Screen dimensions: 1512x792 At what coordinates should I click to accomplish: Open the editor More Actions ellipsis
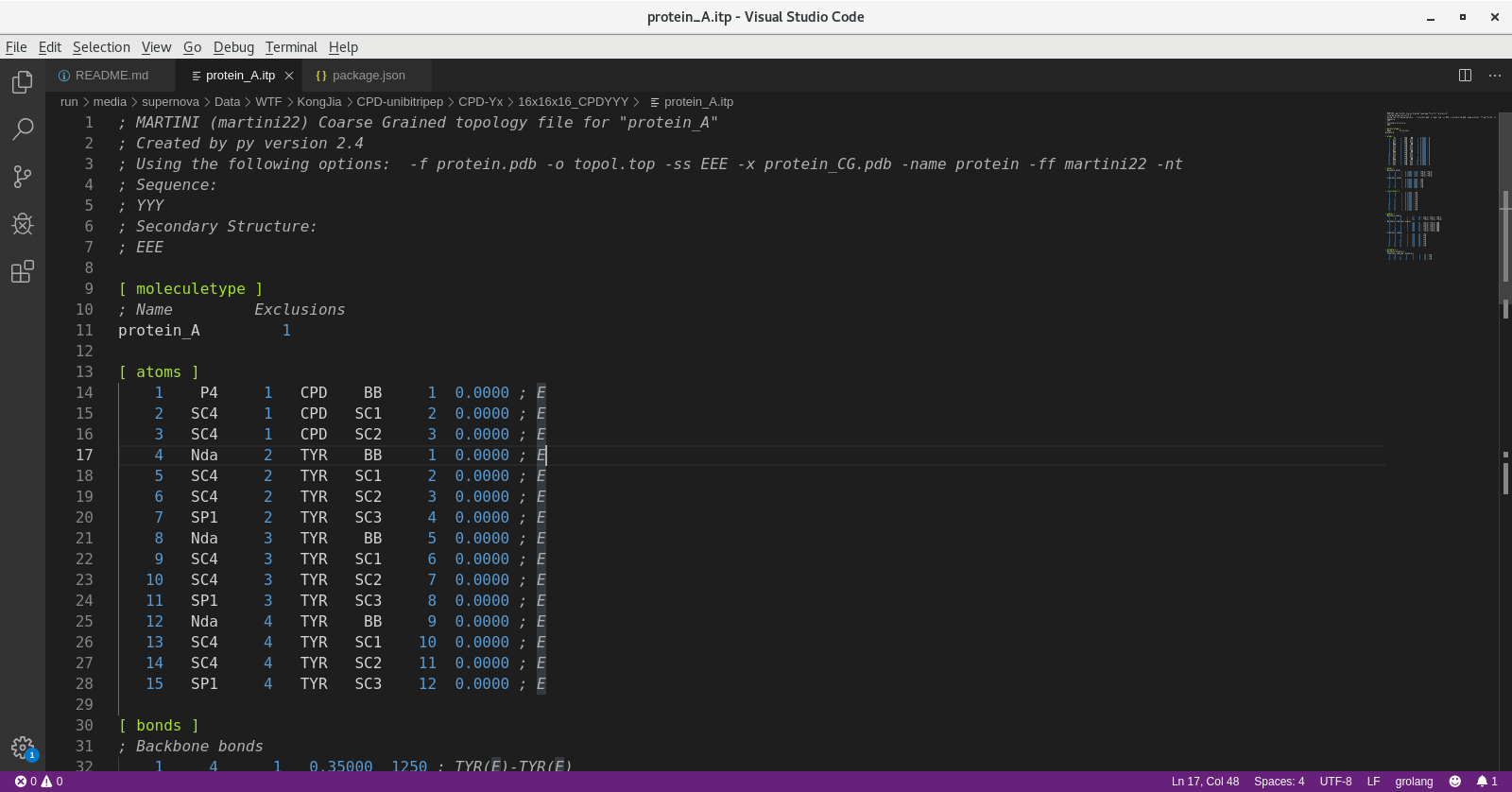1494,76
